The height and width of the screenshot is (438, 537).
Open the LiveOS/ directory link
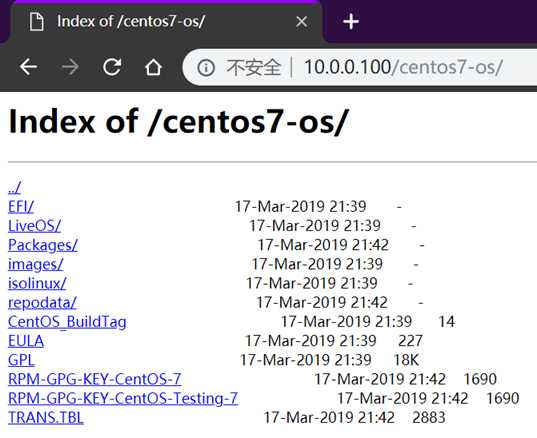pyautogui.click(x=35, y=226)
